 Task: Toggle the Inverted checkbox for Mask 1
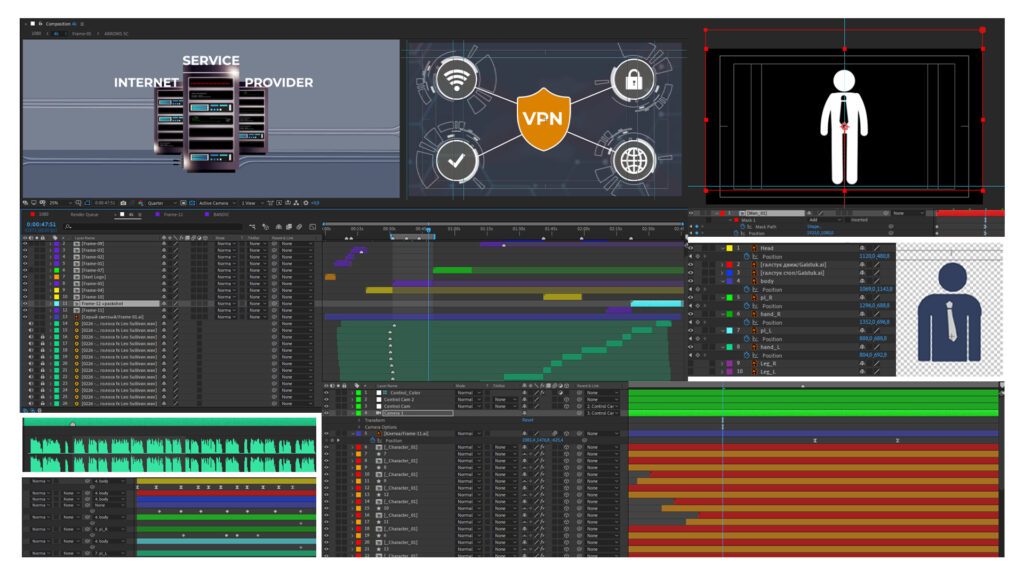point(848,220)
